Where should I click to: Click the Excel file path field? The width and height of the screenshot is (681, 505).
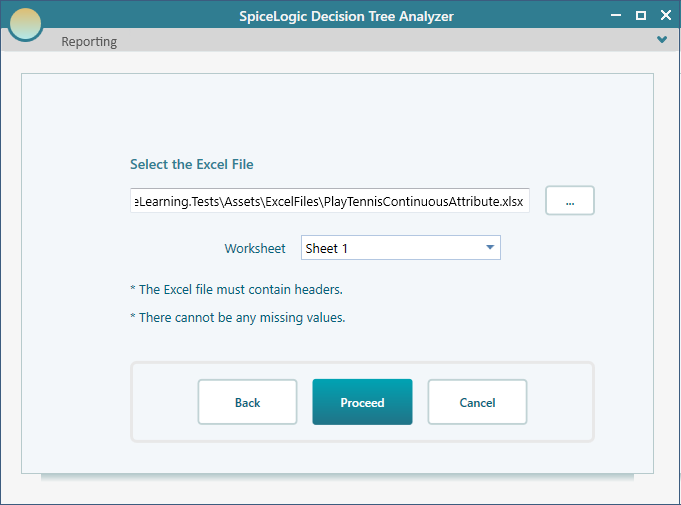330,201
